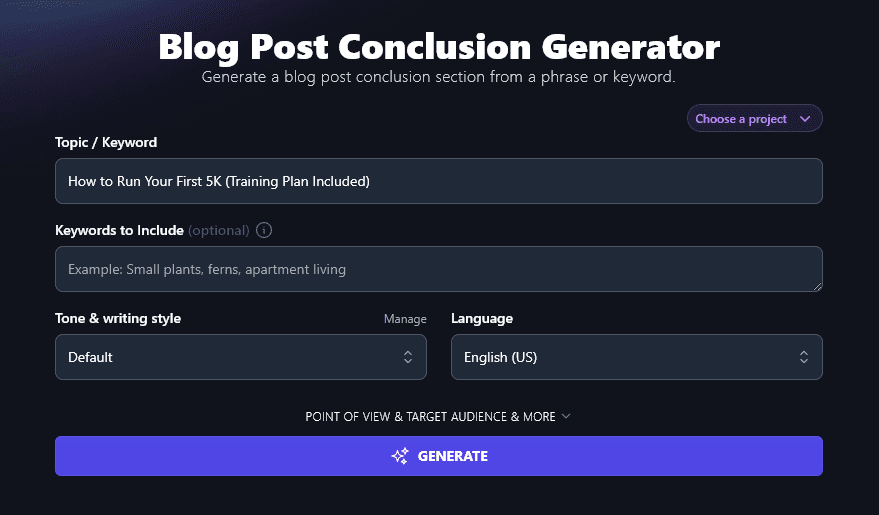
Task: Click the info icon beside Keywords to Include
Action: (x=264, y=230)
